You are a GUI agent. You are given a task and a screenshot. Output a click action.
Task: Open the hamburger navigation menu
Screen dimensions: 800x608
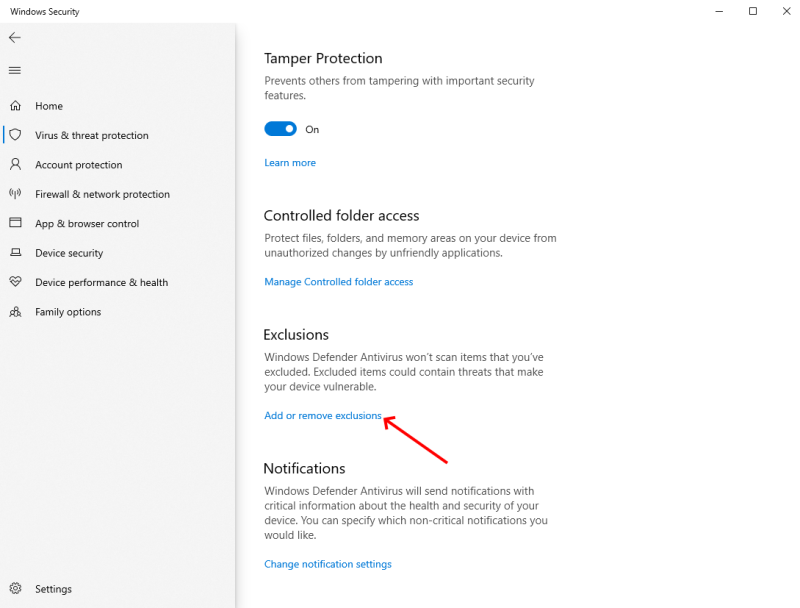click(15, 70)
